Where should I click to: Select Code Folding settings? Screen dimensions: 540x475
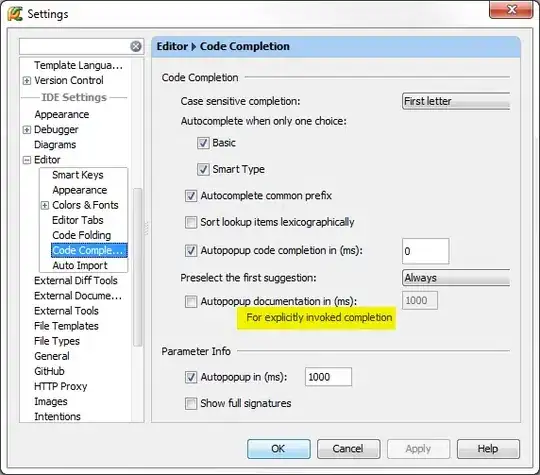pos(82,235)
